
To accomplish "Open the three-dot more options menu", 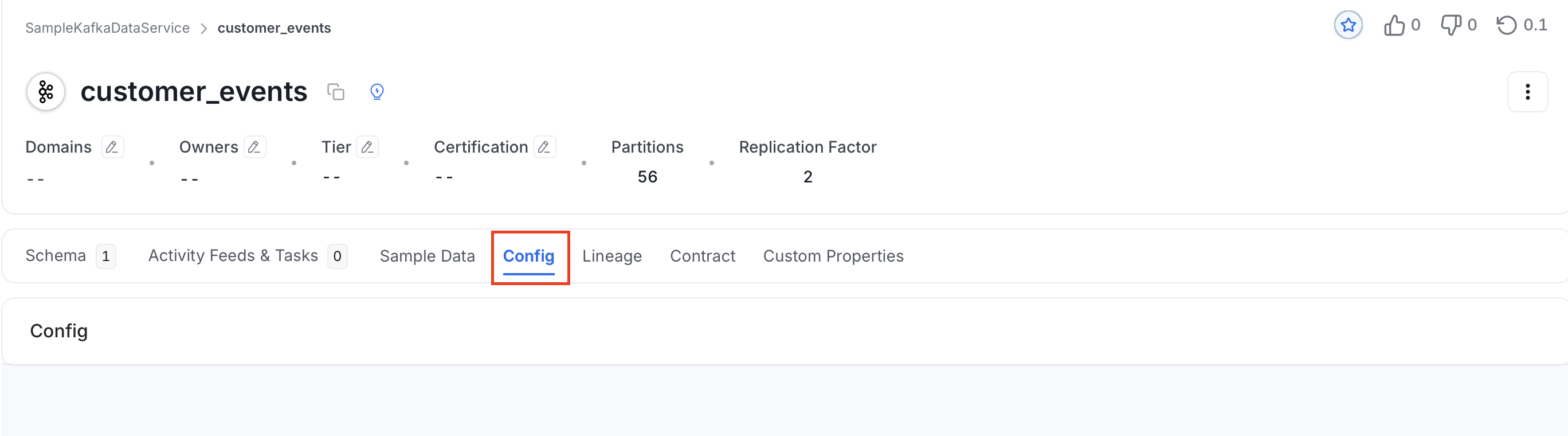I will click(1527, 92).
